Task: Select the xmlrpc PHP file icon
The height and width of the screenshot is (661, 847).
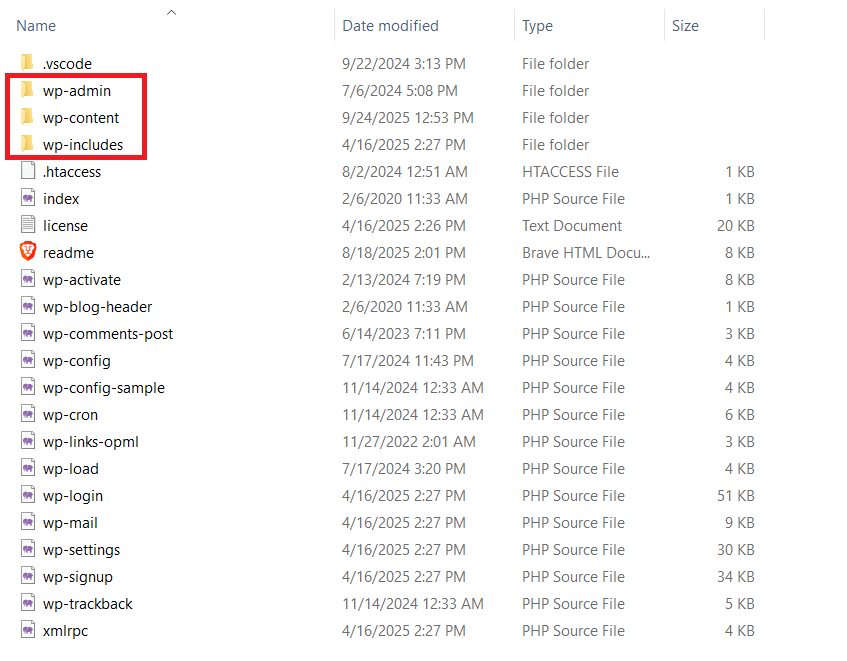Action: coord(27,631)
